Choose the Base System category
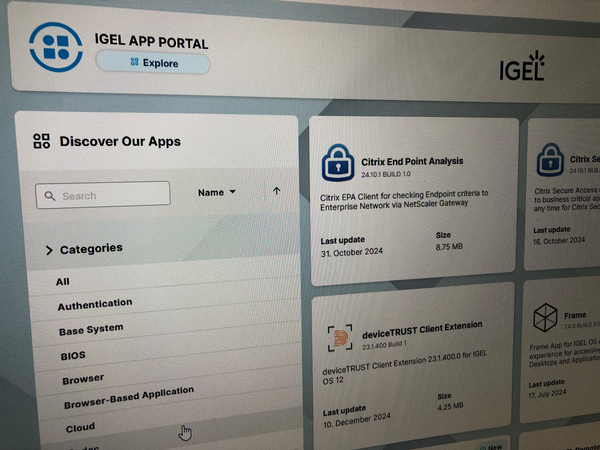 91,329
